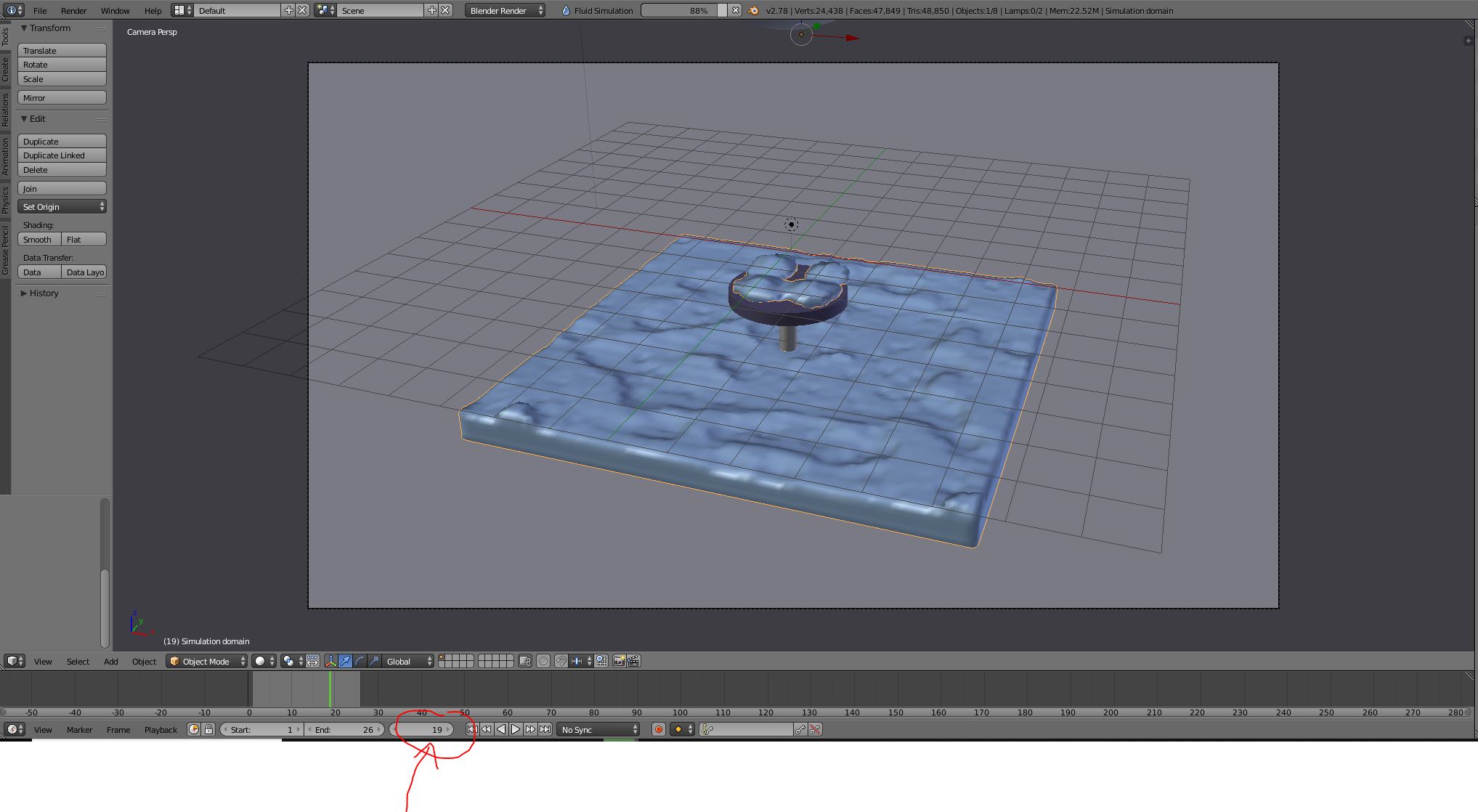This screenshot has height=812, width=1478.
Task: Click the proportional editing circle icon
Action: [543, 661]
